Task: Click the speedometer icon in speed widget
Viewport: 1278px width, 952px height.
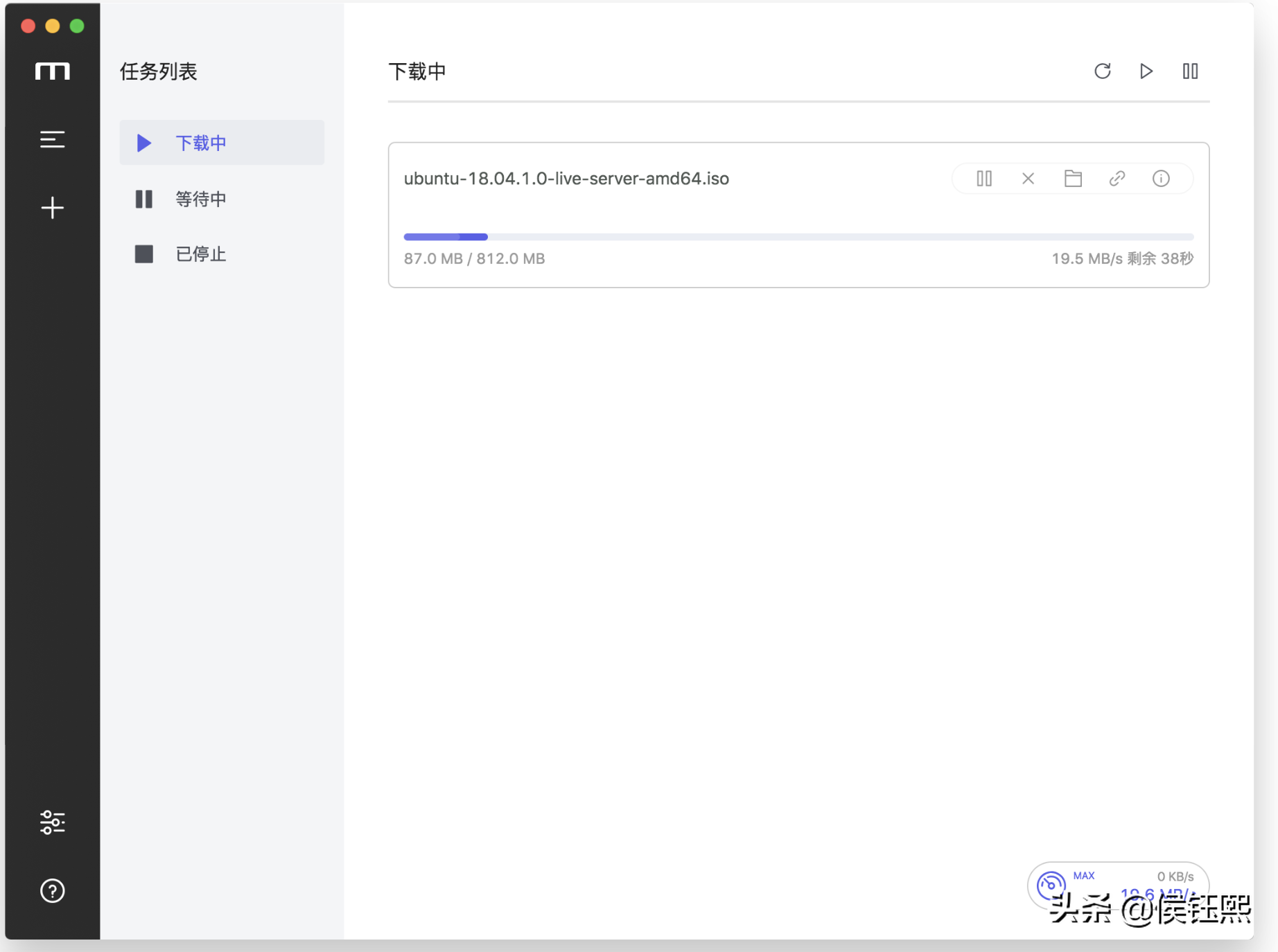Action: click(x=1051, y=884)
